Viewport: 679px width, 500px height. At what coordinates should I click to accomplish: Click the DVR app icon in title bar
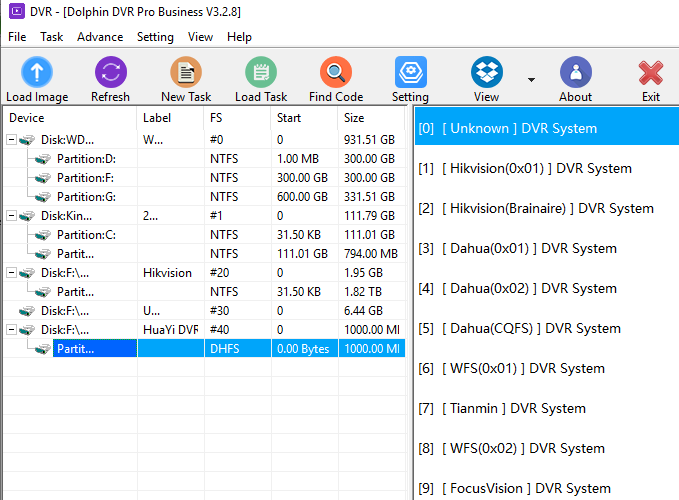[x=17, y=11]
